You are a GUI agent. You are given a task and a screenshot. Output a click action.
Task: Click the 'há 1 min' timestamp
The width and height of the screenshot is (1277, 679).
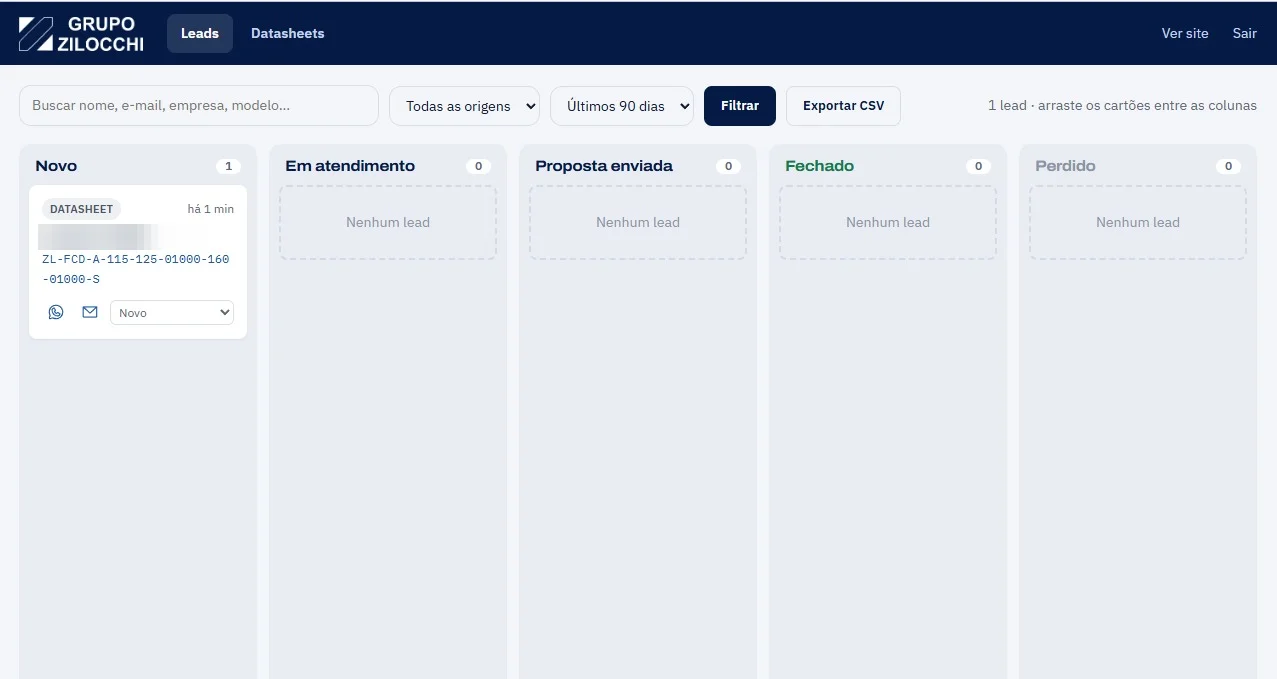211,209
